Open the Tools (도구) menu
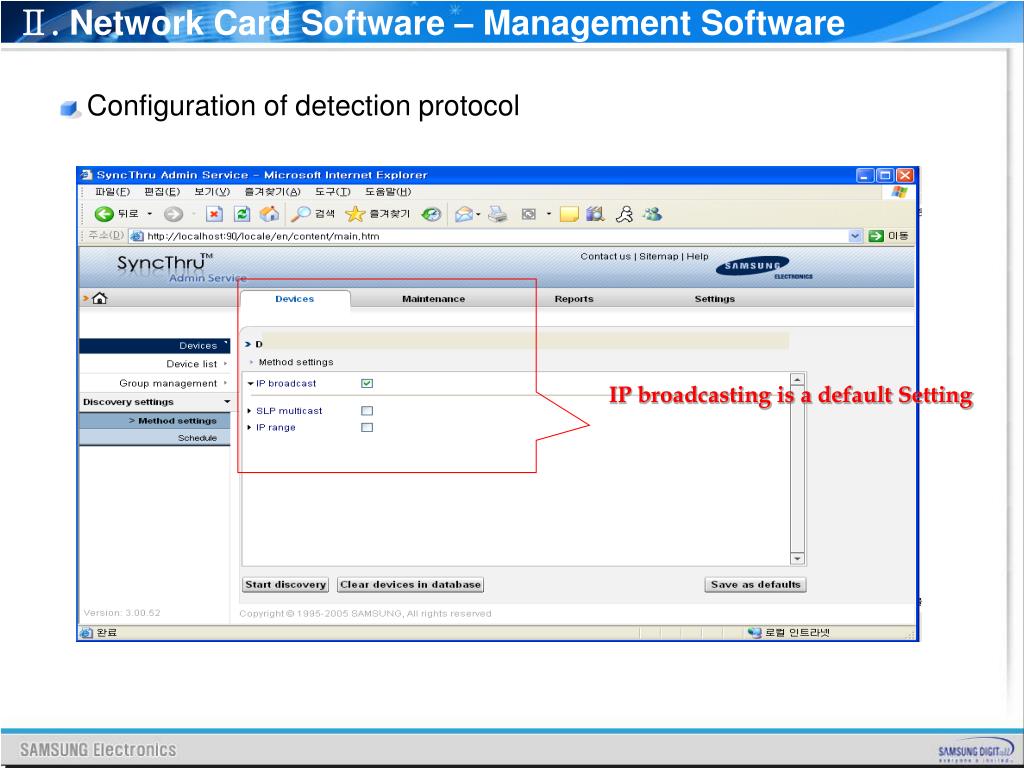Screen dimensions: 1024x768 333,191
